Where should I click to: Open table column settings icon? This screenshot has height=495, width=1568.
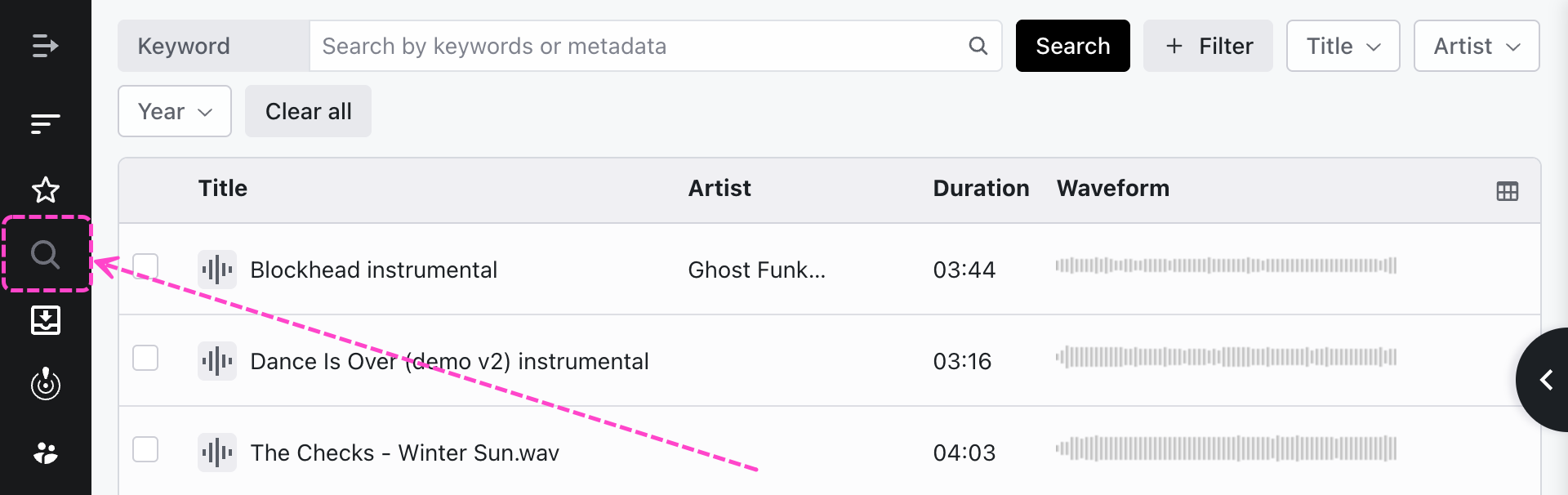[1507, 191]
